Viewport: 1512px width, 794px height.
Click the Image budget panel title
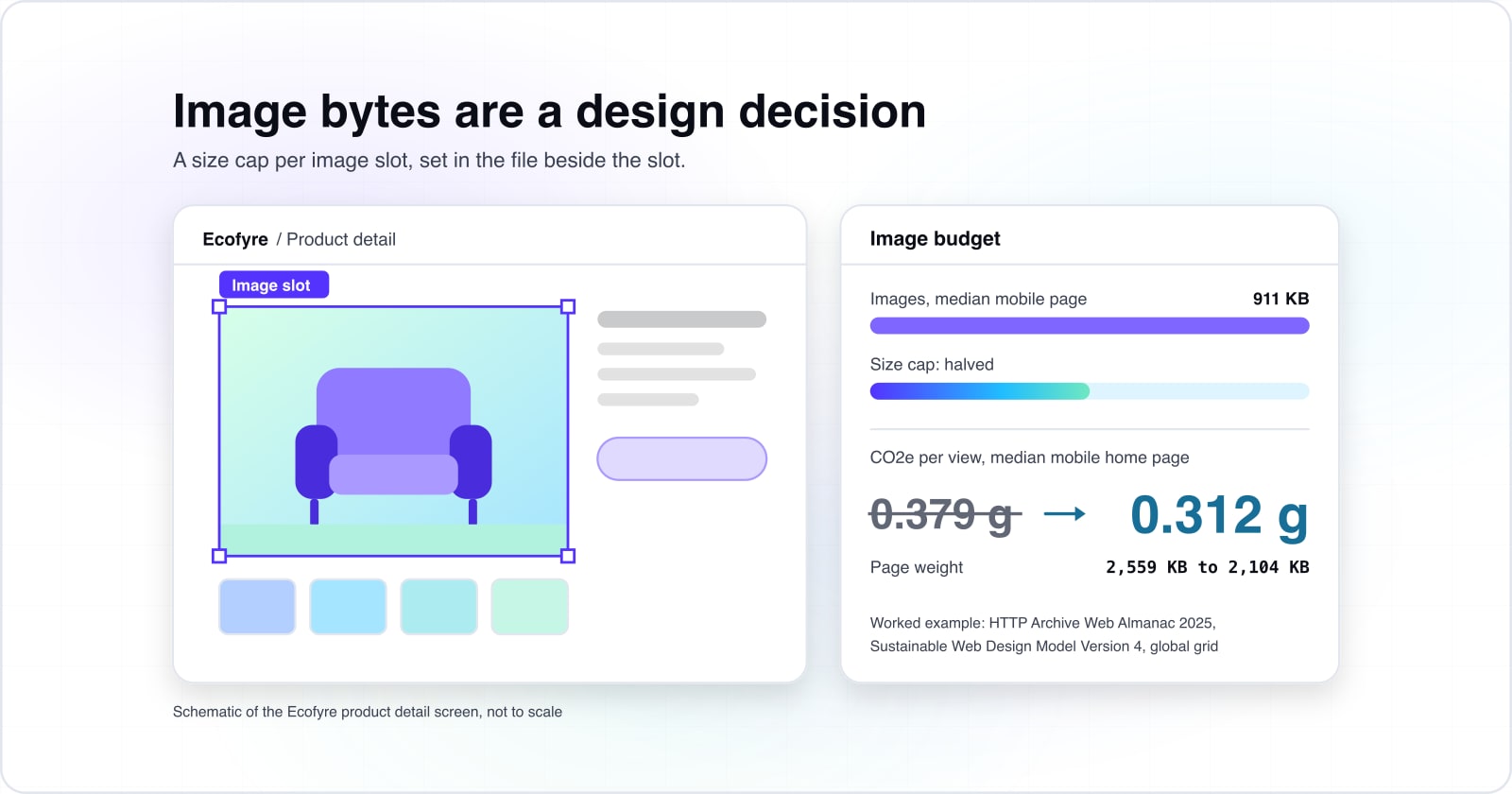tap(935, 239)
